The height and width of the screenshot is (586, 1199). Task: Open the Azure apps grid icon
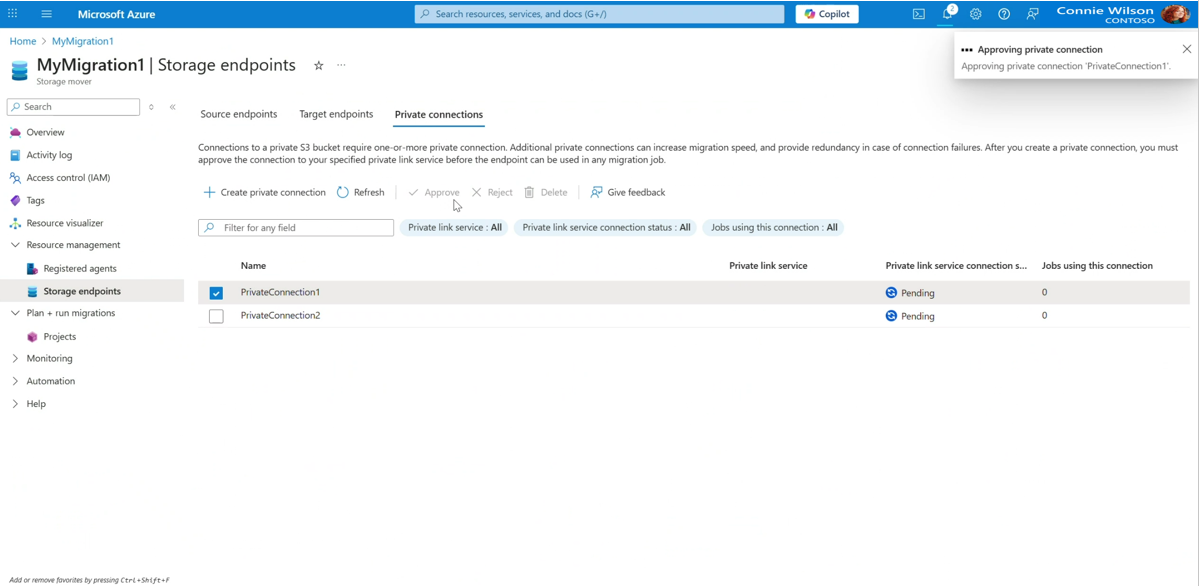point(12,14)
